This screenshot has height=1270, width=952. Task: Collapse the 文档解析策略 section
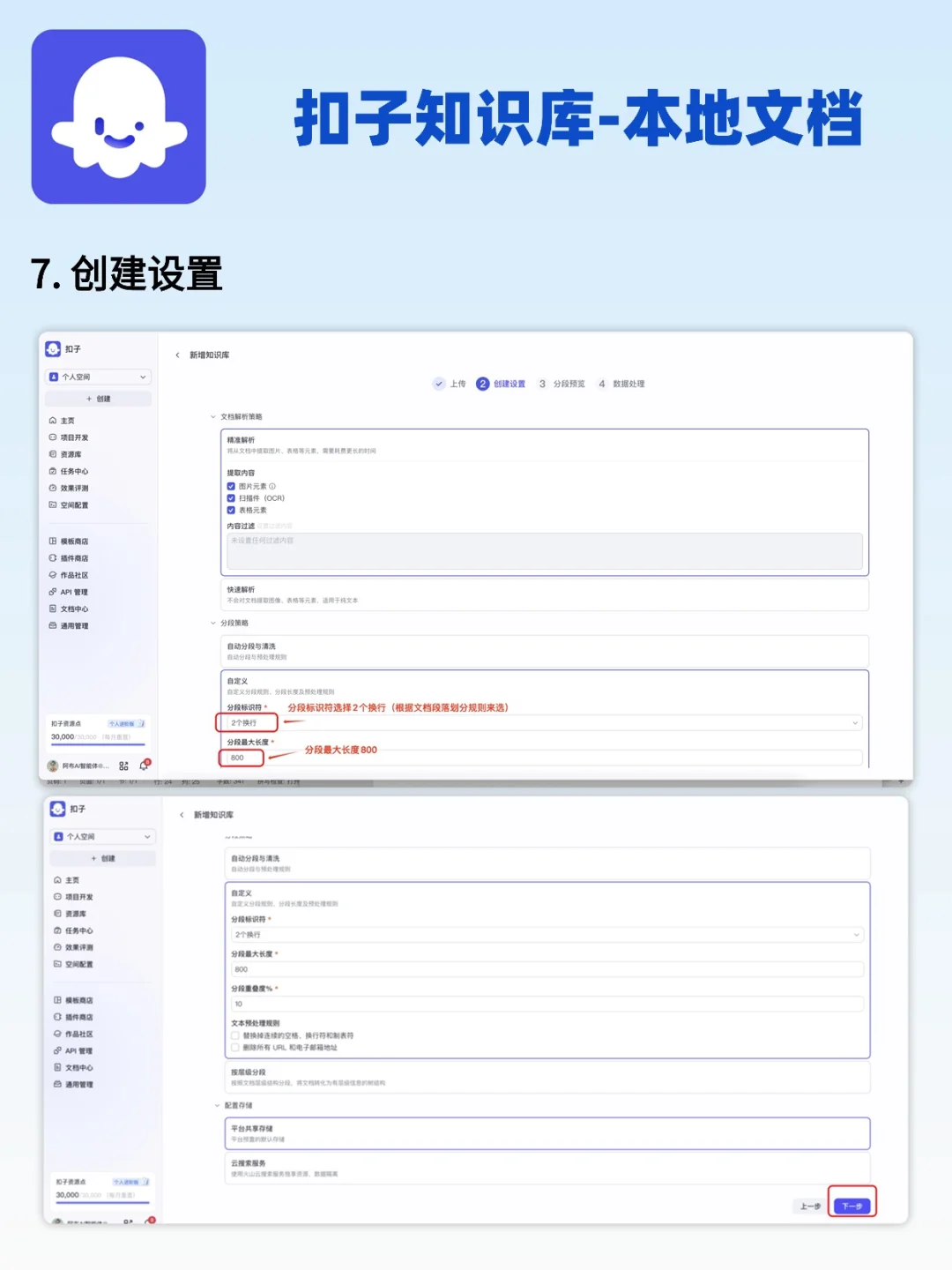tap(213, 416)
